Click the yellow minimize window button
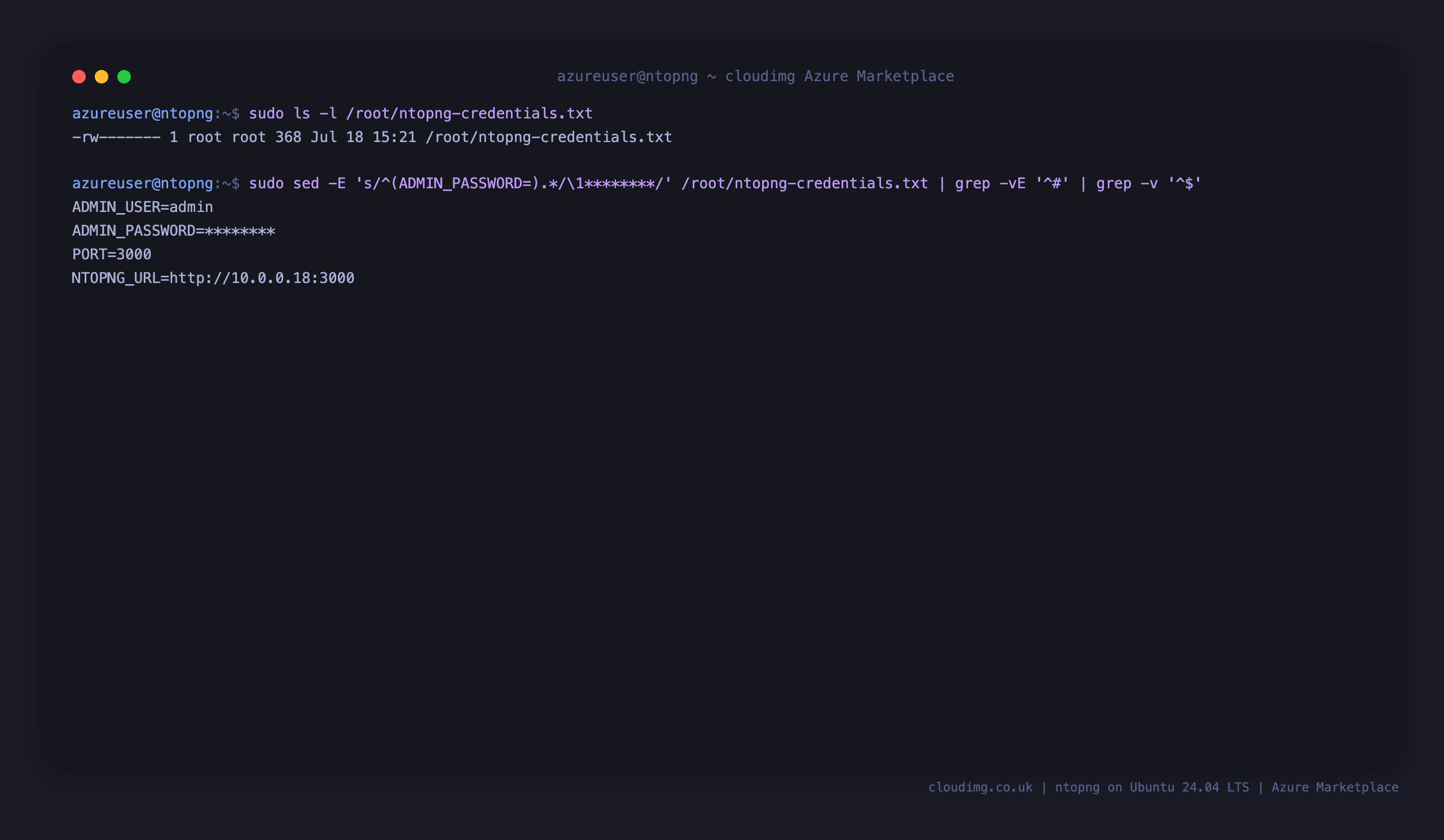This screenshot has height=840, width=1444. coord(102,77)
